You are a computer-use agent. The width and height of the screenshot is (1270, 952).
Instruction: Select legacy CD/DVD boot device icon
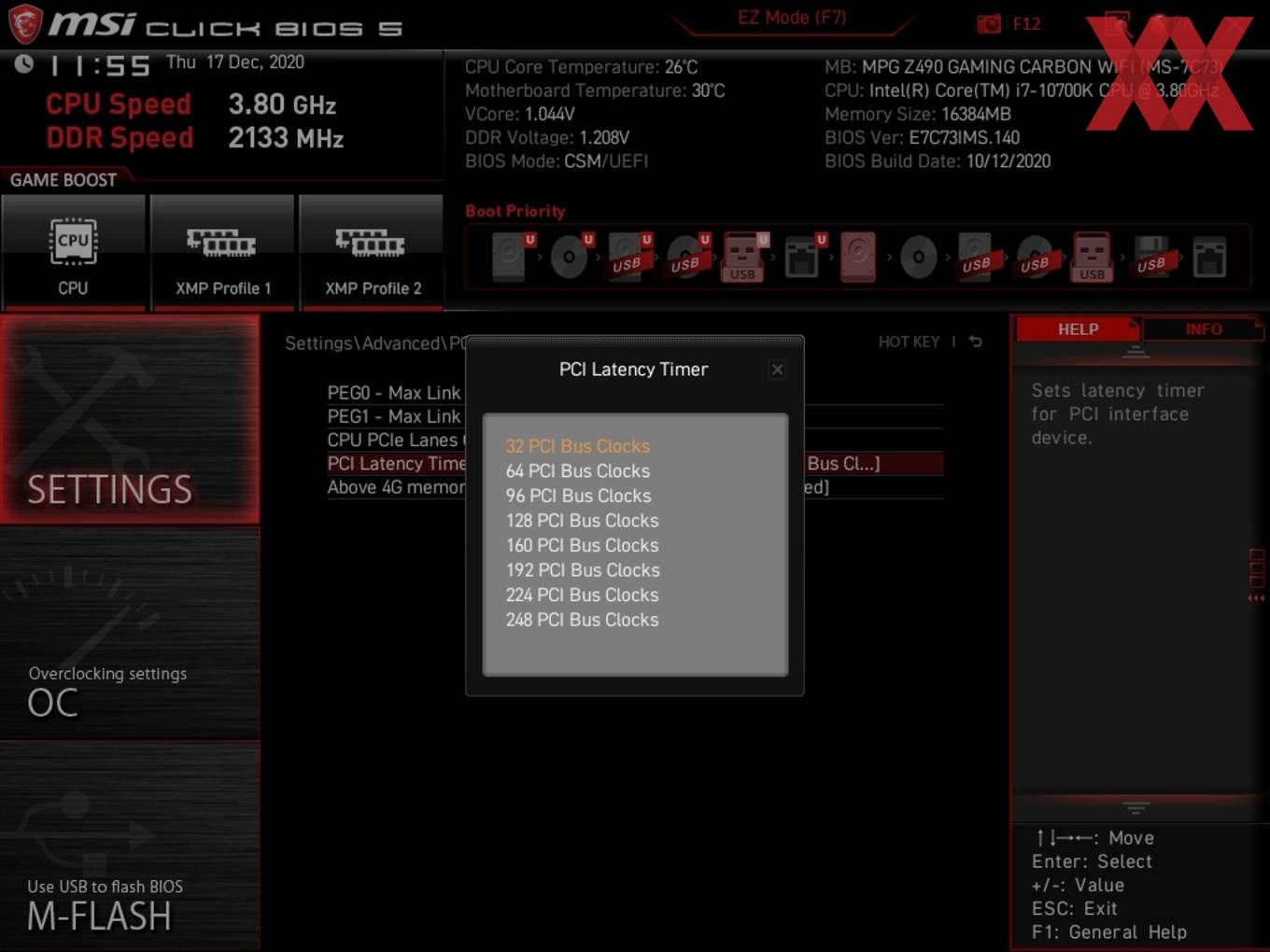[918, 257]
